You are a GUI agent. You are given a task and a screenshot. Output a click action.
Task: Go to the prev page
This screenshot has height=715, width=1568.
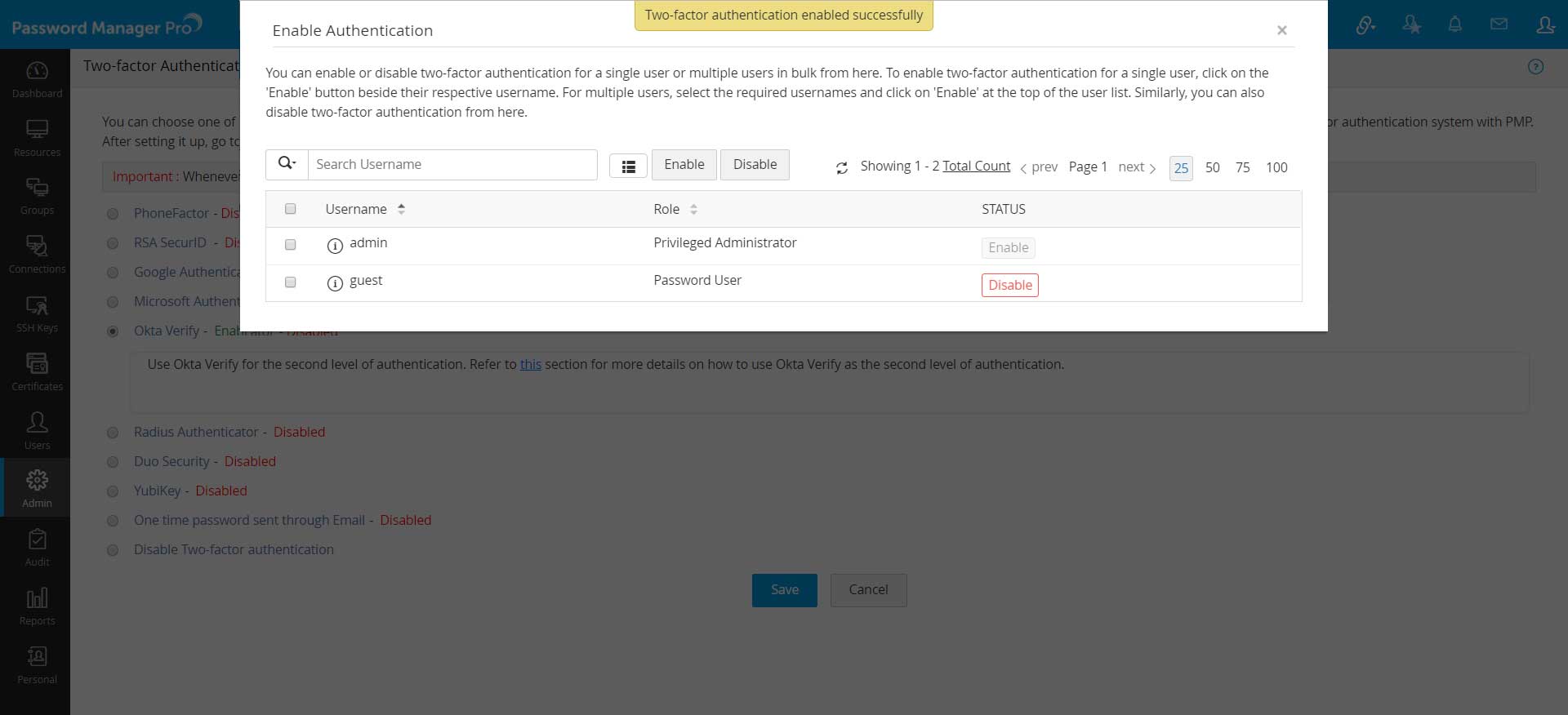point(1039,167)
